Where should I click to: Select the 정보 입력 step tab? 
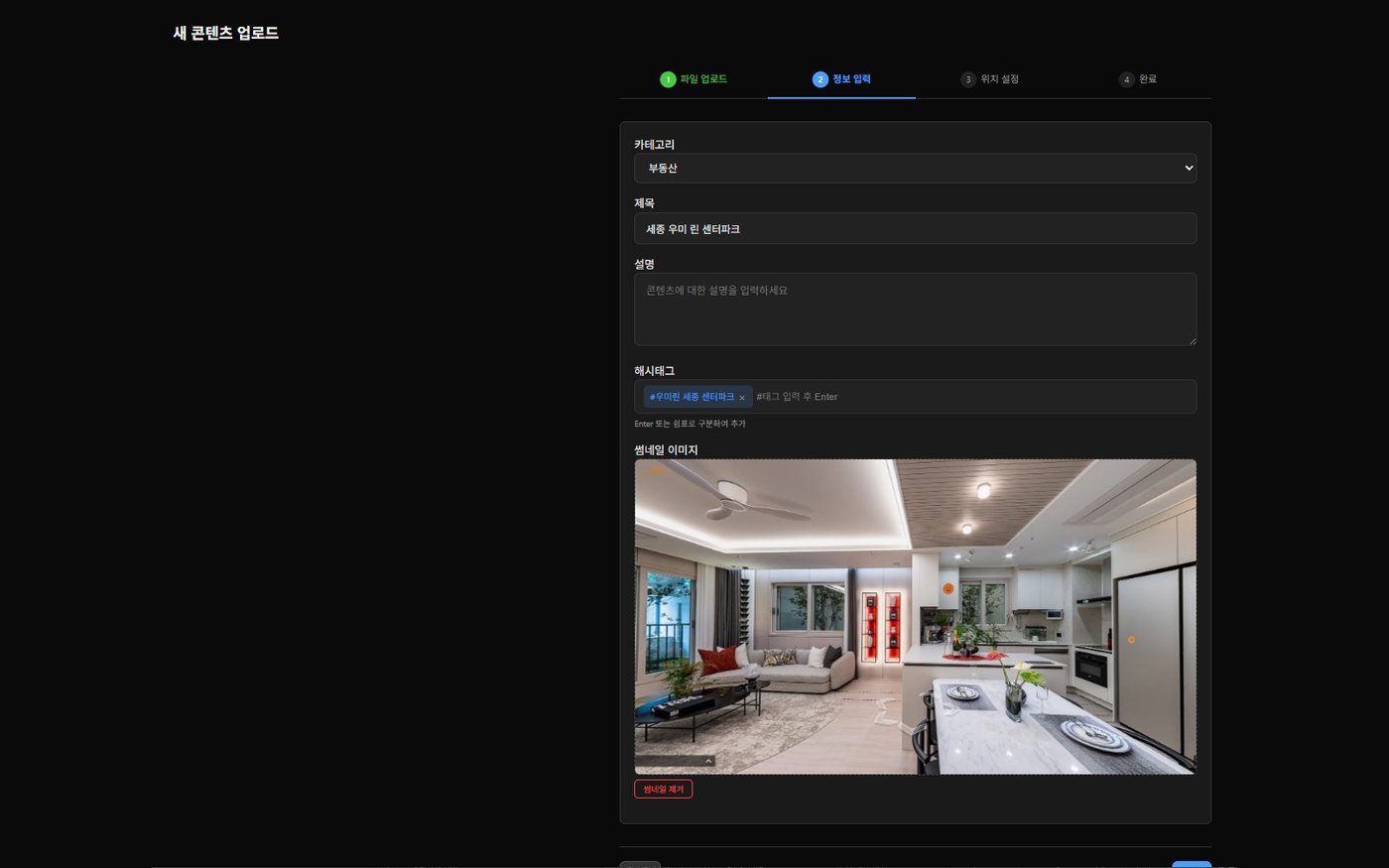pos(841,79)
